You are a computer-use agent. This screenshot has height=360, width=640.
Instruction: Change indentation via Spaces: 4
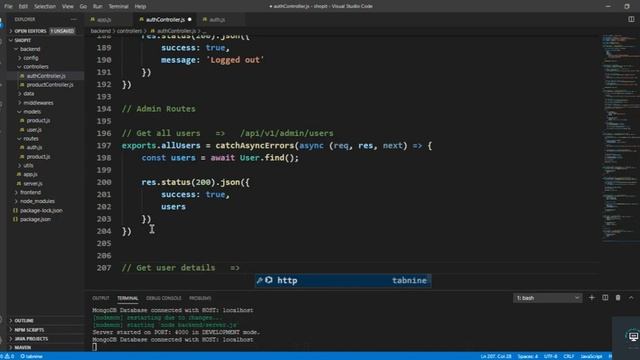click(528, 356)
